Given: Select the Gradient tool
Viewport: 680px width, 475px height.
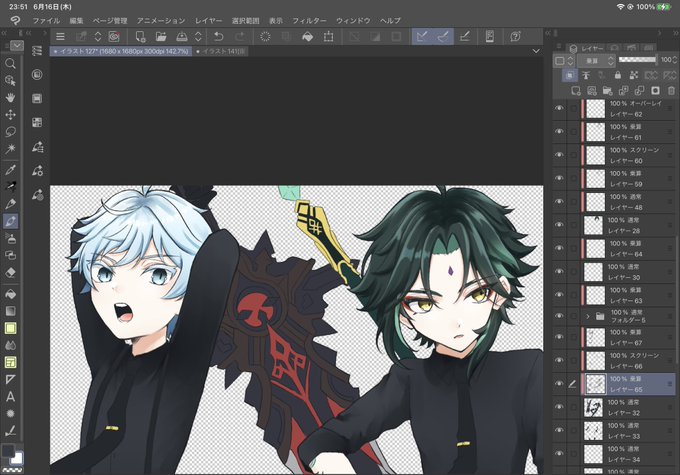Looking at the screenshot, I should 10,311.
